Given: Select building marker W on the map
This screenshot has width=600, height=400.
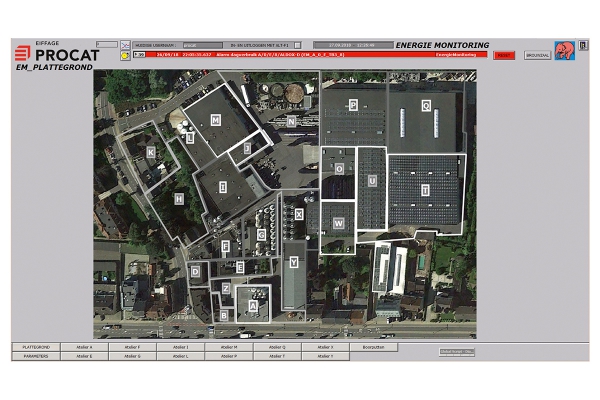Looking at the screenshot, I should tap(338, 223).
